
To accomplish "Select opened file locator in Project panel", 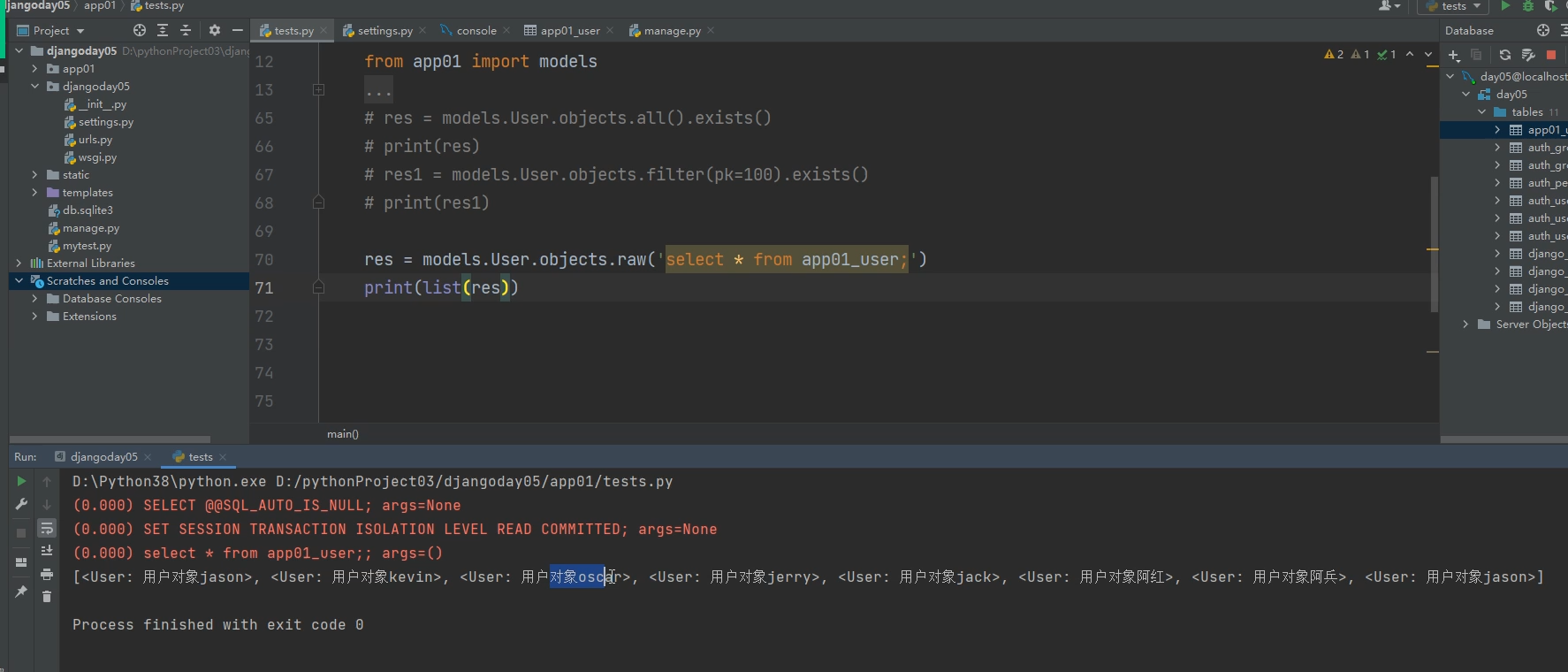I will pos(140,30).
